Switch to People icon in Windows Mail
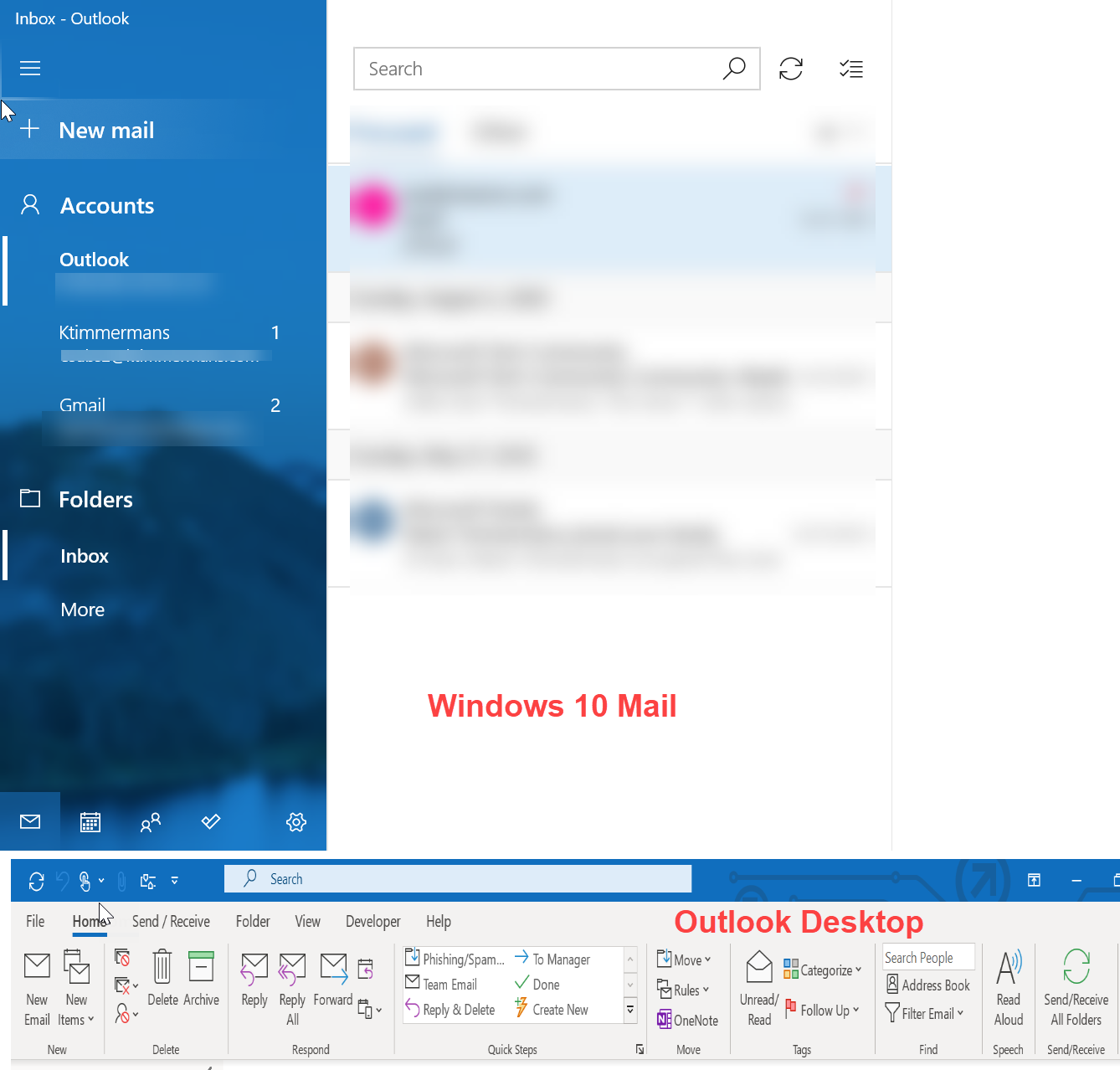Image resolution: width=1120 pixels, height=1070 pixels. (x=151, y=822)
